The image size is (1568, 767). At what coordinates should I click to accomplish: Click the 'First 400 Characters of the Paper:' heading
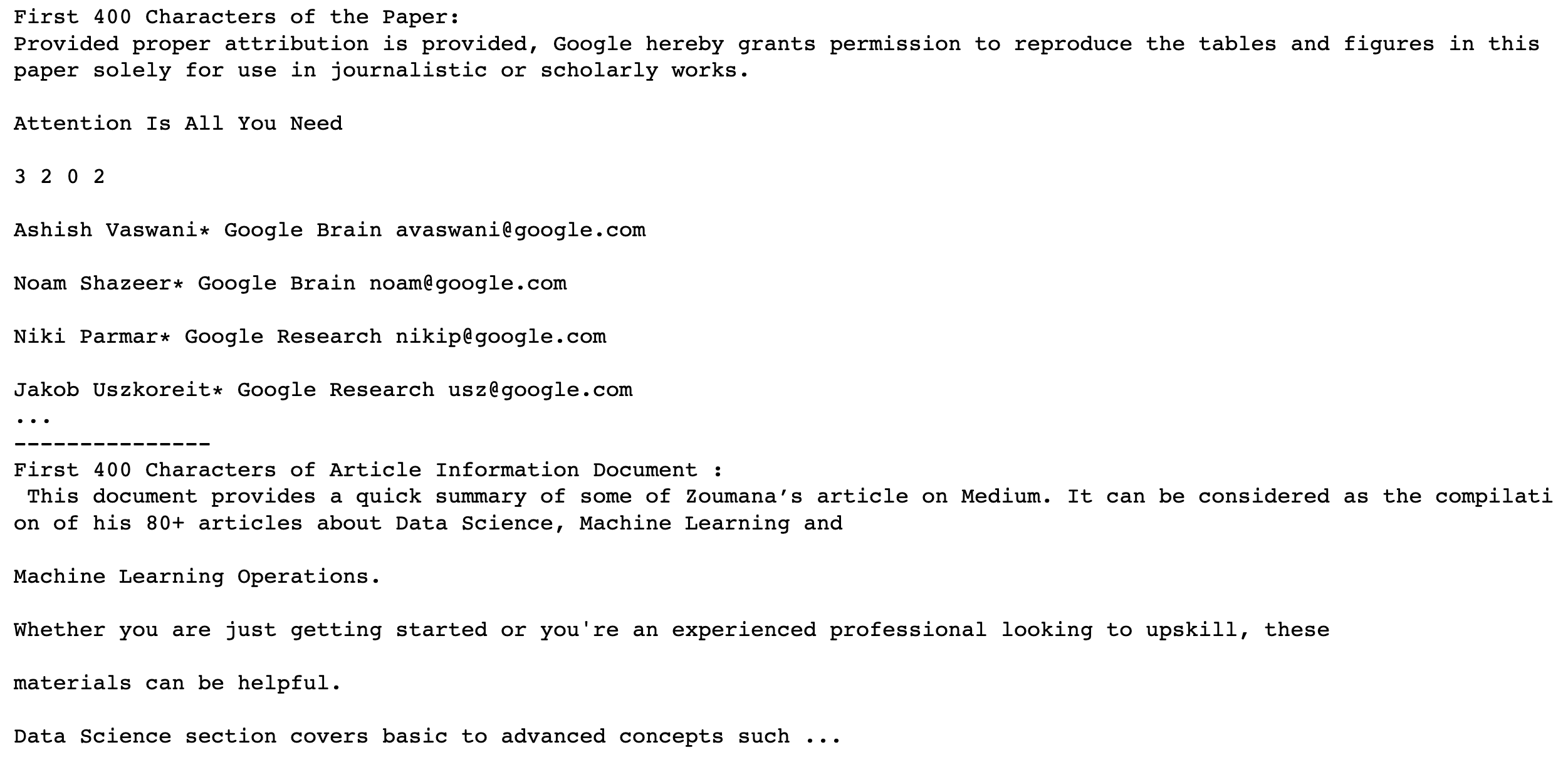click(x=236, y=17)
